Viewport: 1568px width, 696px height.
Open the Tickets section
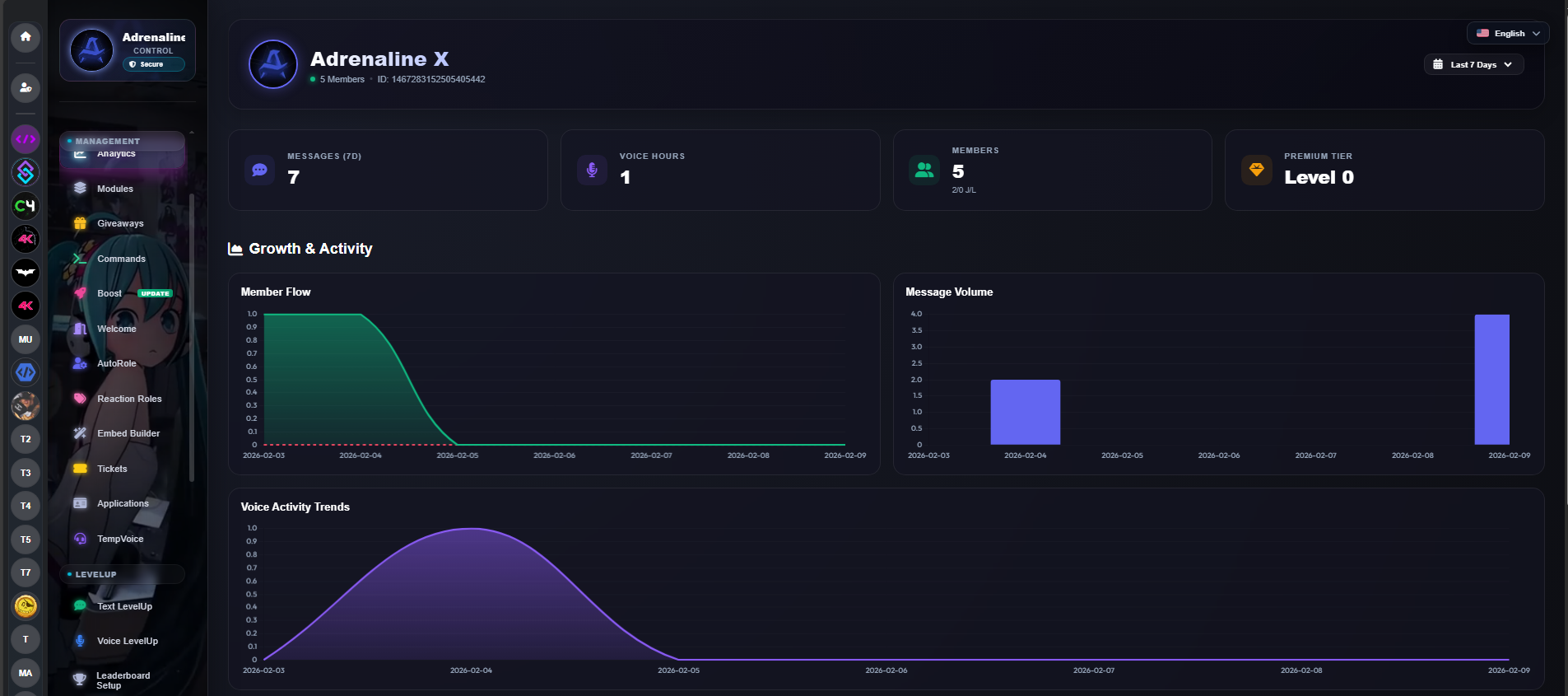pyautogui.click(x=112, y=469)
